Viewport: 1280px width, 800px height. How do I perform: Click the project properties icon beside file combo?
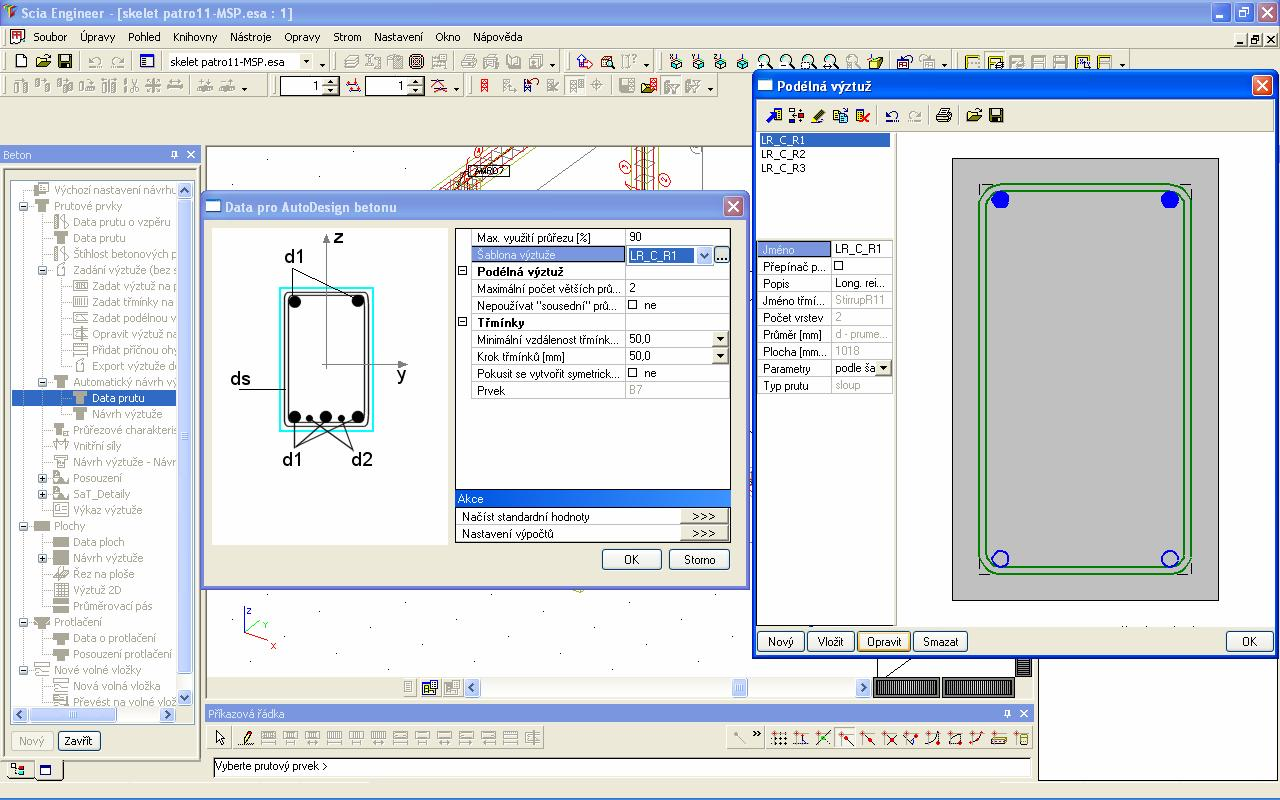147,62
